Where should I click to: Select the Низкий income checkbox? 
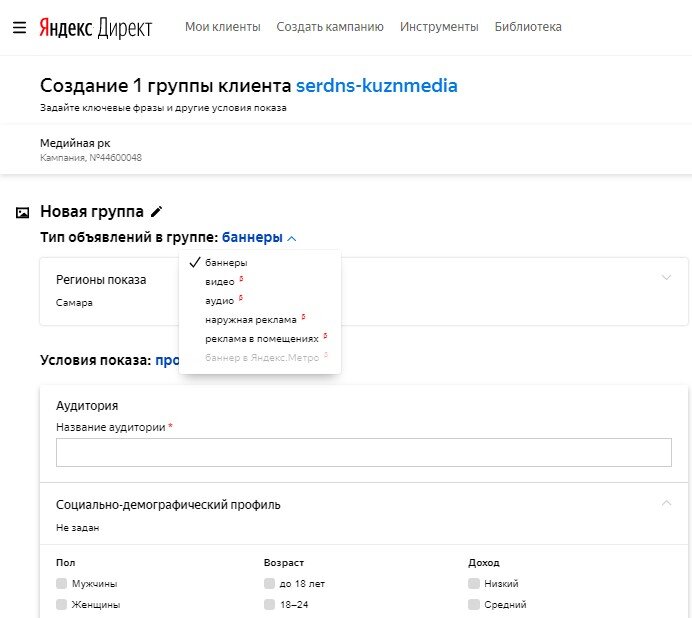(474, 583)
